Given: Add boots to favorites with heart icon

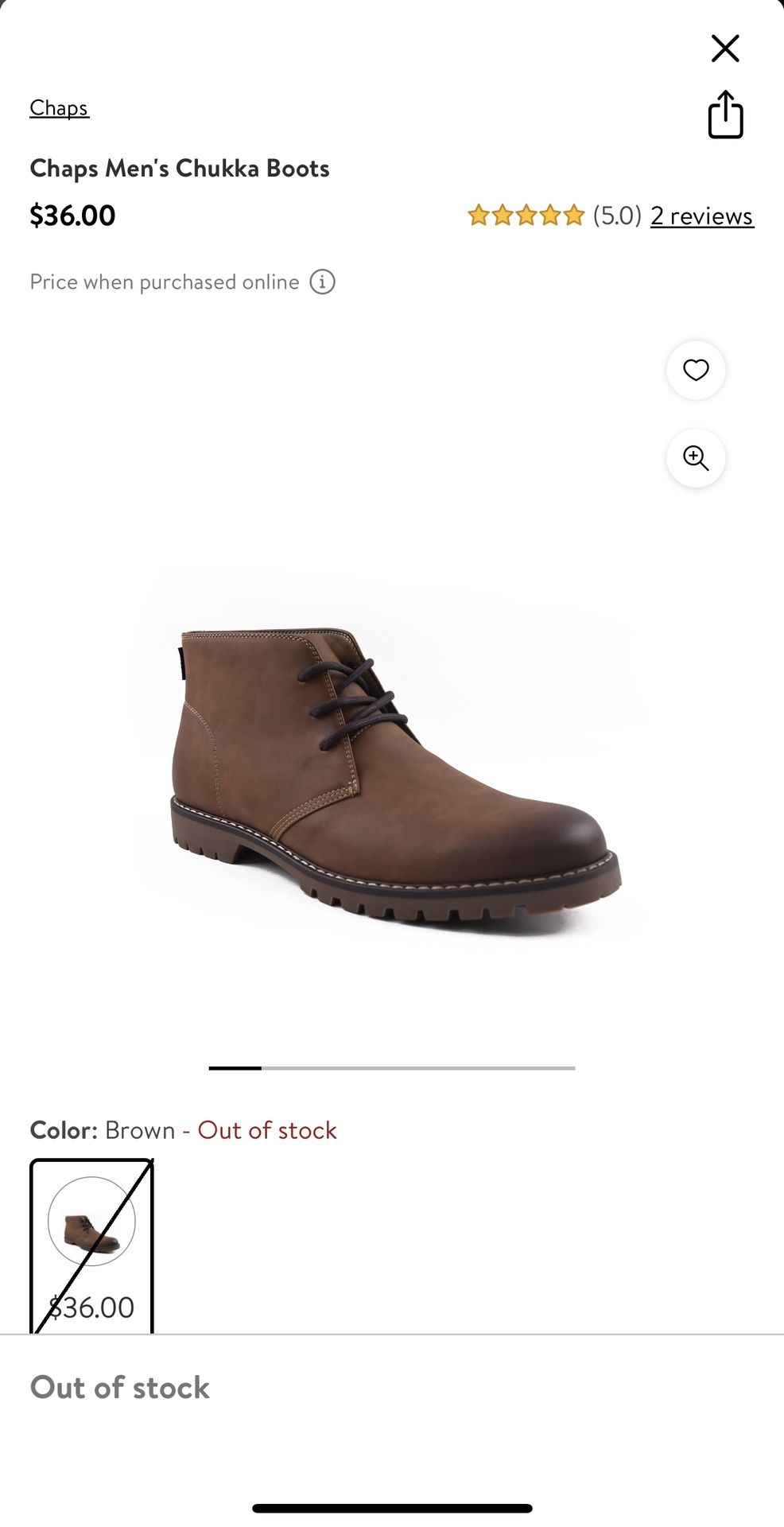Looking at the screenshot, I should click(x=696, y=371).
